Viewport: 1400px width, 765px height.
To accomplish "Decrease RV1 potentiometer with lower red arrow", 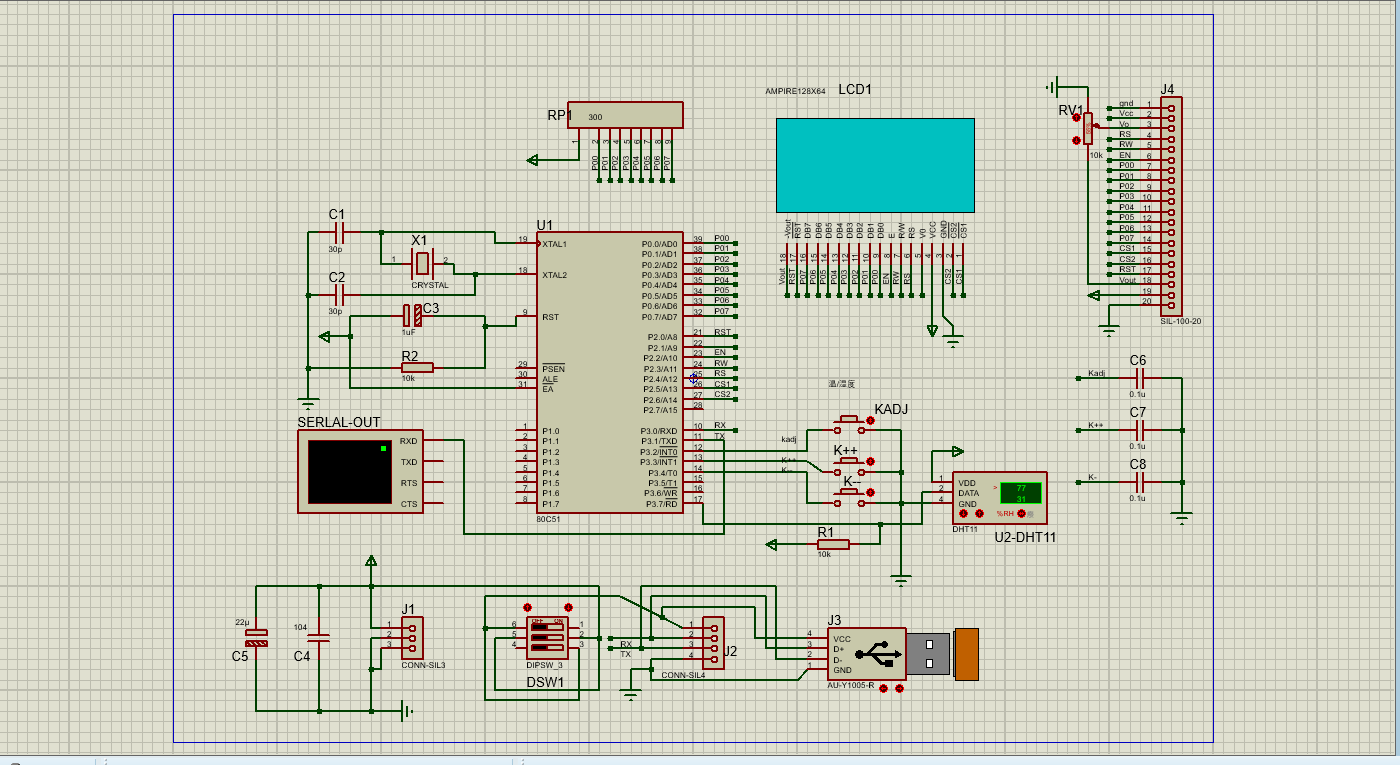I will pyautogui.click(x=1076, y=141).
